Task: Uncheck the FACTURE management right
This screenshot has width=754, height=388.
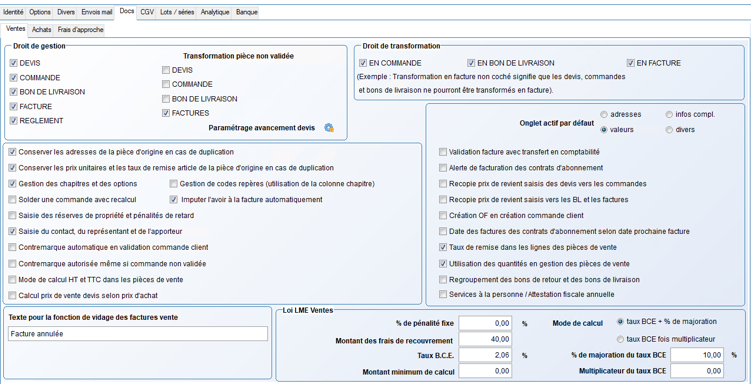Action: click(x=13, y=106)
